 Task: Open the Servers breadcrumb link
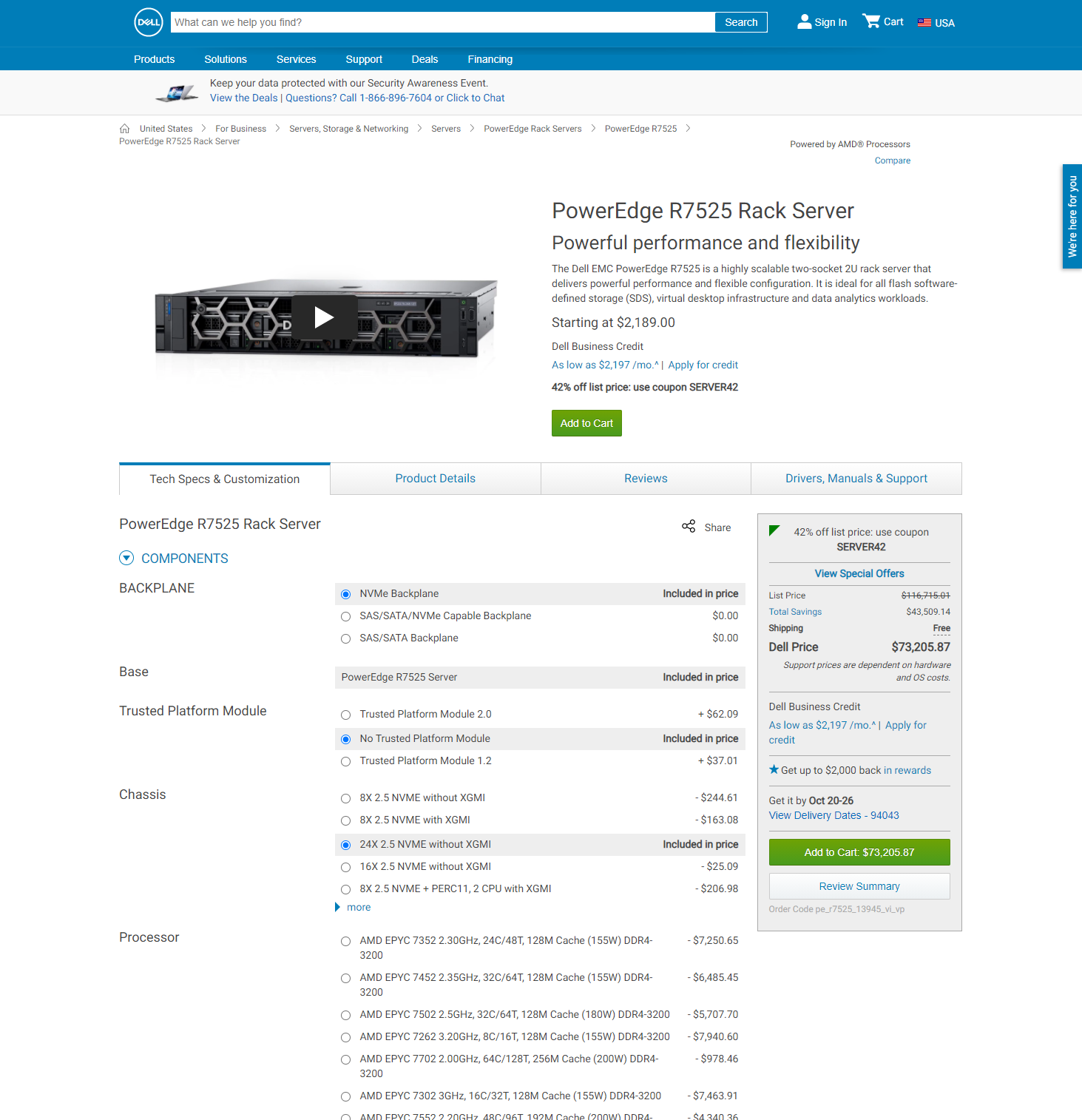pos(446,129)
